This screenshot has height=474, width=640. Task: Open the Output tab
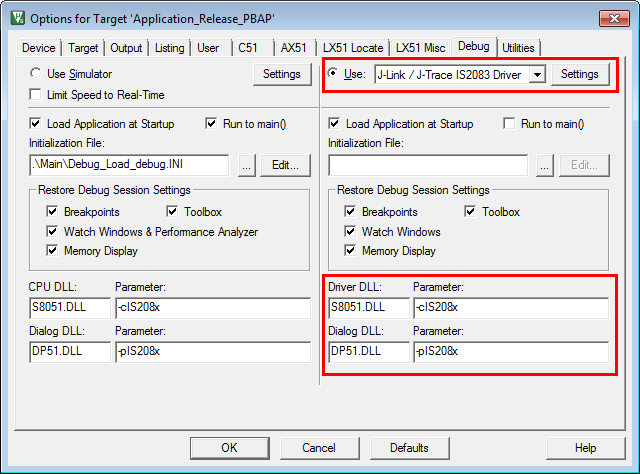pyautogui.click(x=126, y=48)
